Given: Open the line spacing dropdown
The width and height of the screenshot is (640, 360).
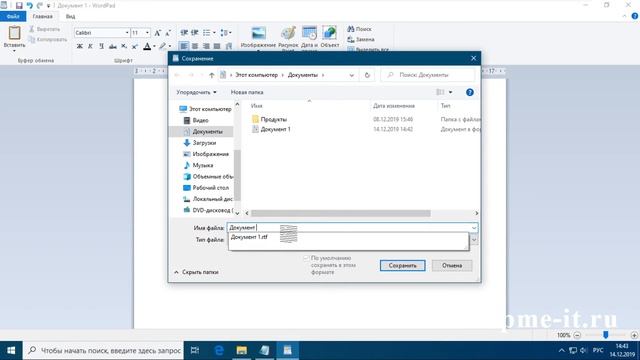Looking at the screenshot, I should tap(226, 33).
